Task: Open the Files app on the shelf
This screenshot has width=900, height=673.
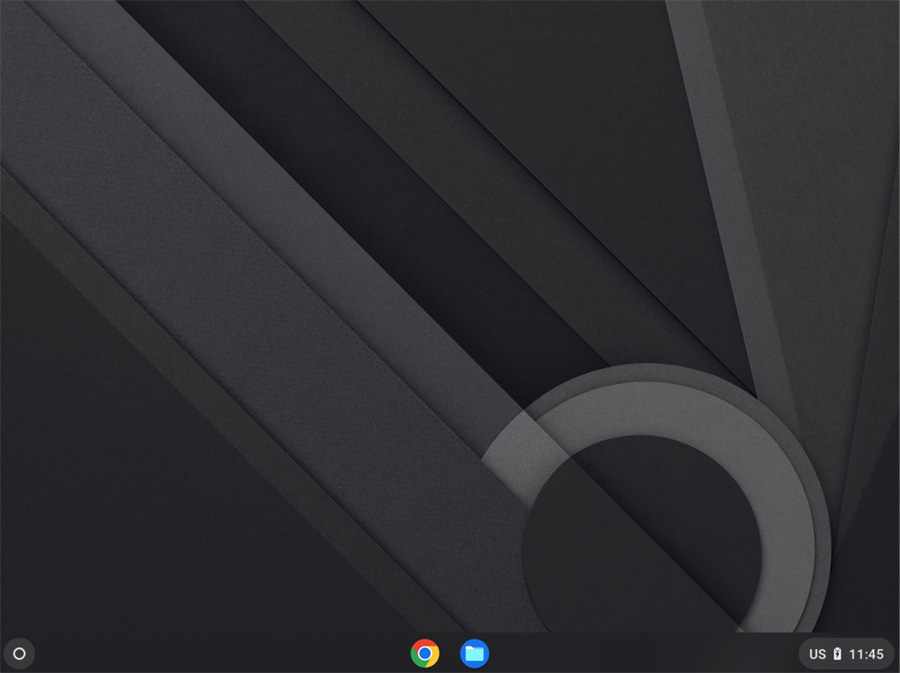Action: click(474, 653)
